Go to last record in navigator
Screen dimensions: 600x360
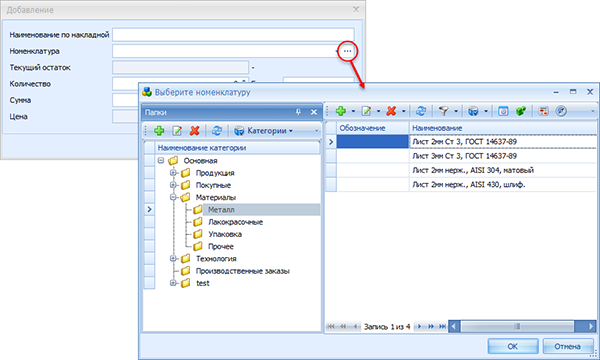[x=442, y=326]
